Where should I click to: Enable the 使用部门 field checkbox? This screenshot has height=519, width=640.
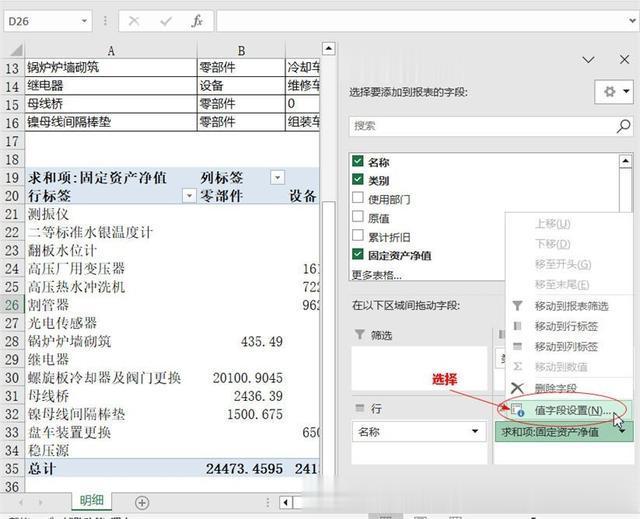[358, 197]
